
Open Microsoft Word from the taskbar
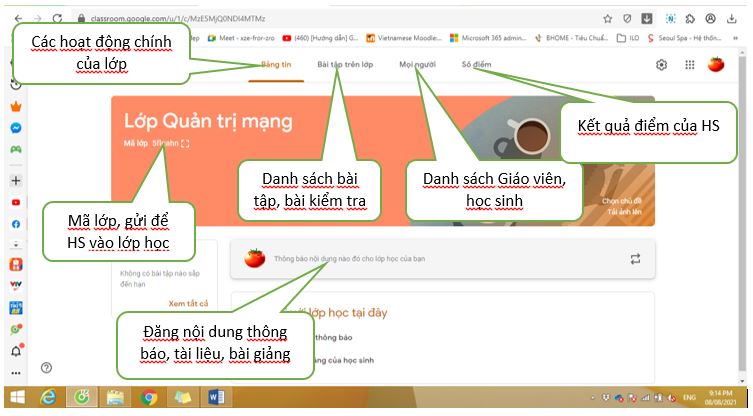pyautogui.click(x=217, y=398)
